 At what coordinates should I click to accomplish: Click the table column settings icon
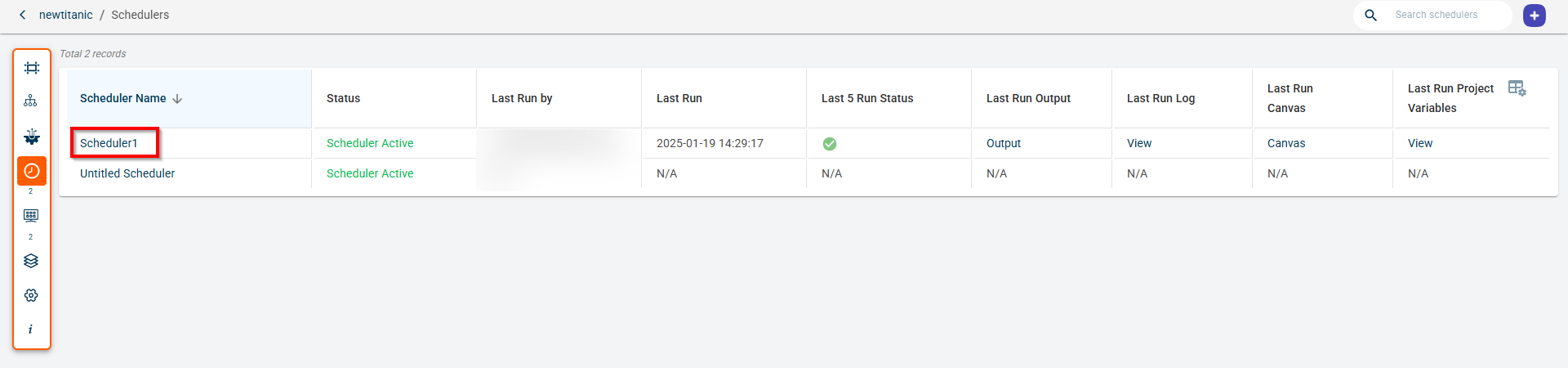click(1517, 88)
